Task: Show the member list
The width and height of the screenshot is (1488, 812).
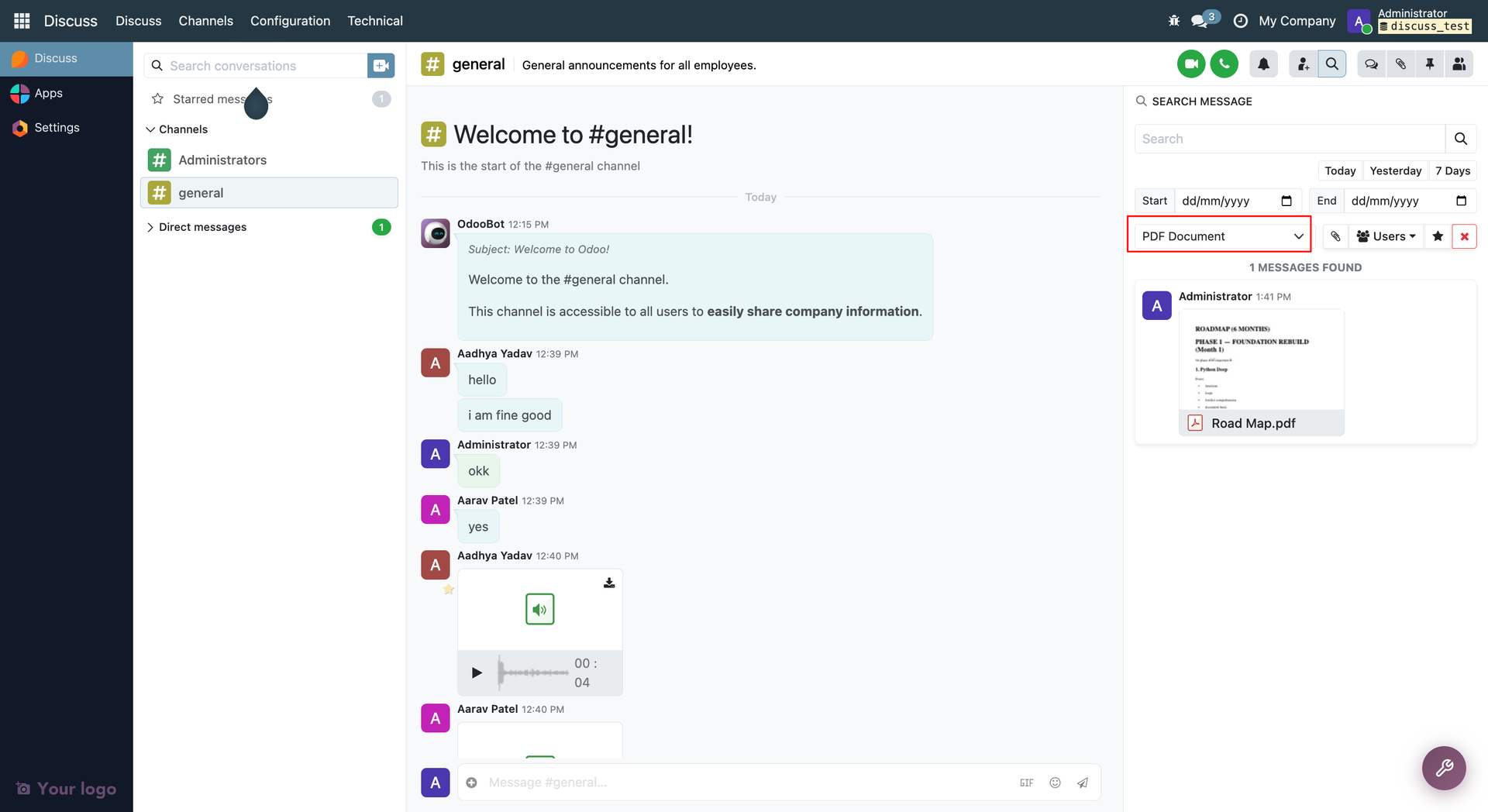Action: [x=1459, y=64]
